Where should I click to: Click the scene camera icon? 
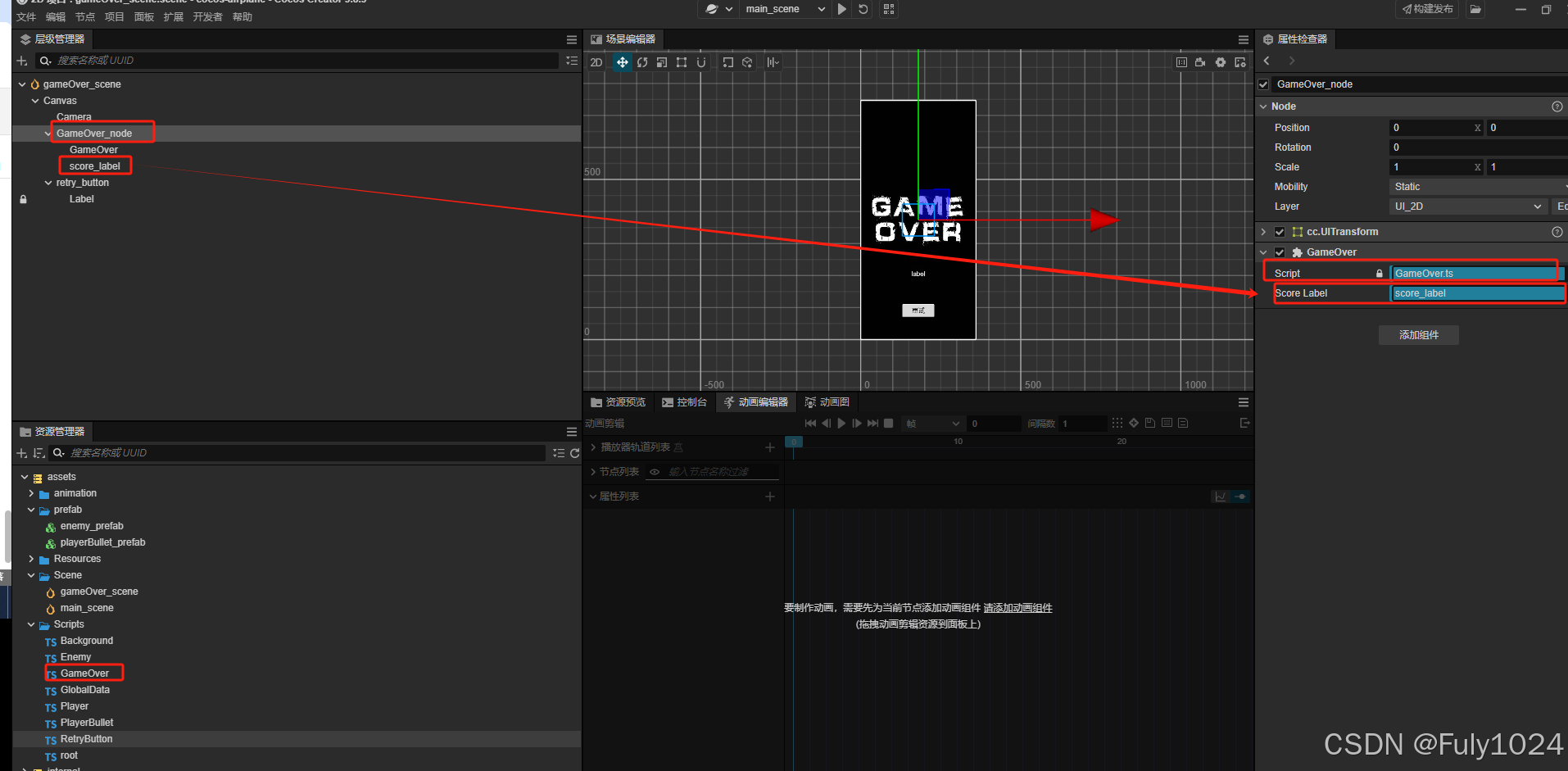point(1200,62)
